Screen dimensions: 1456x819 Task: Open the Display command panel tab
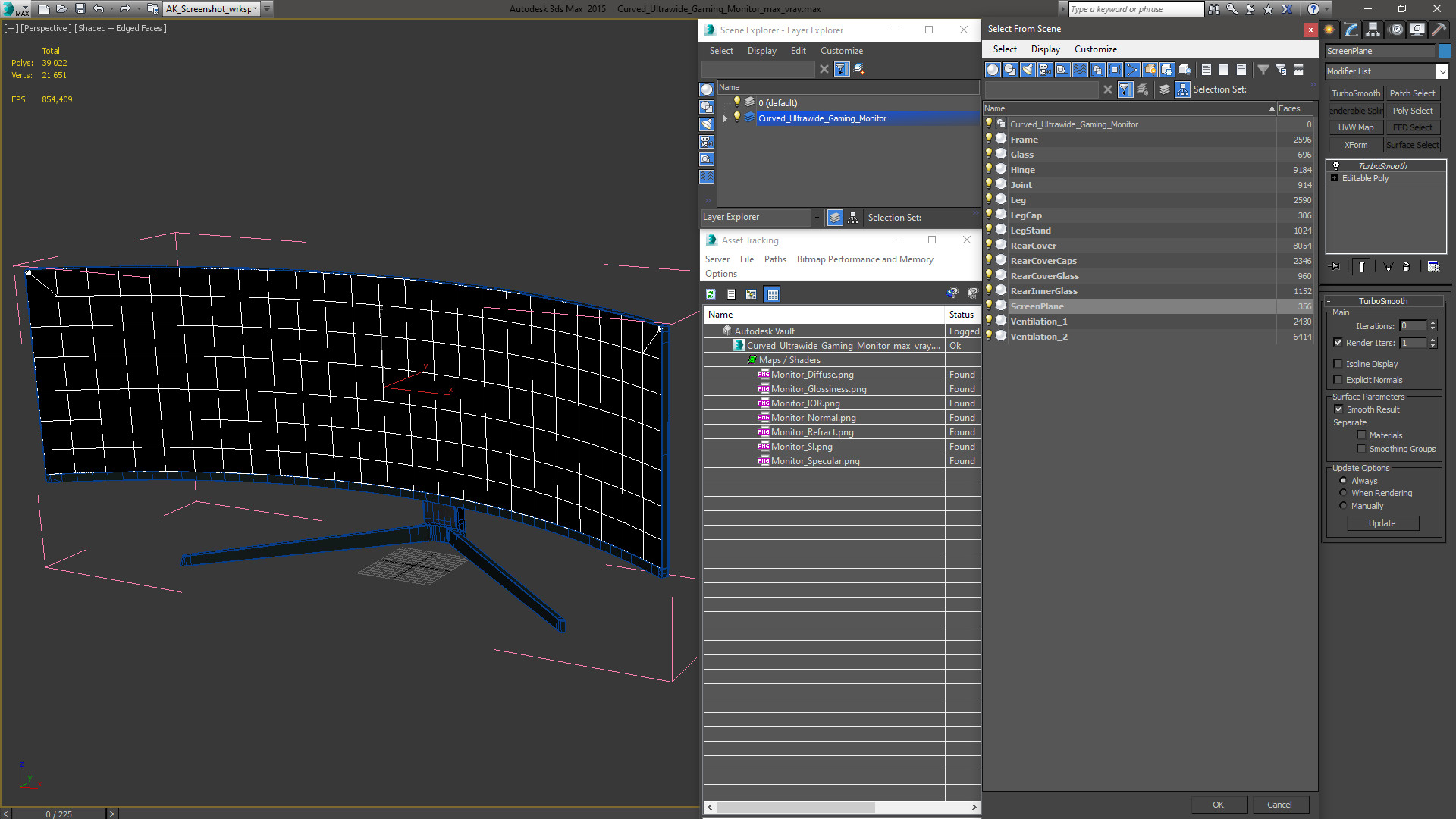click(x=1417, y=30)
